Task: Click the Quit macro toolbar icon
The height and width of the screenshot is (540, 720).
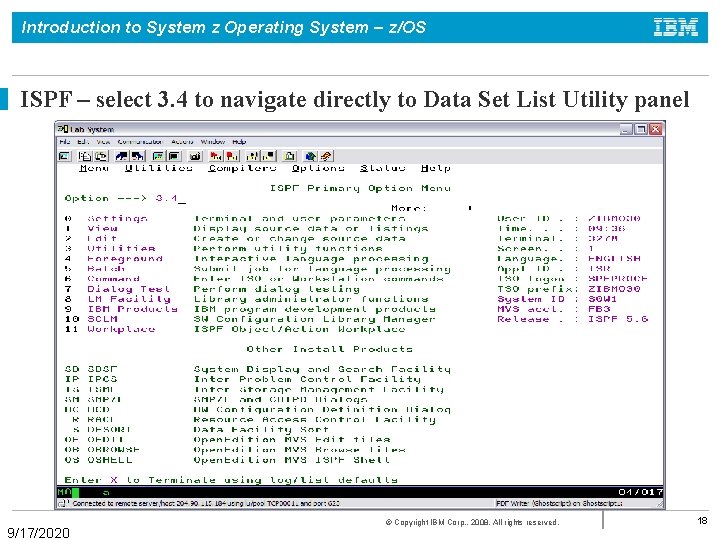Action: pyautogui.click(x=269, y=156)
